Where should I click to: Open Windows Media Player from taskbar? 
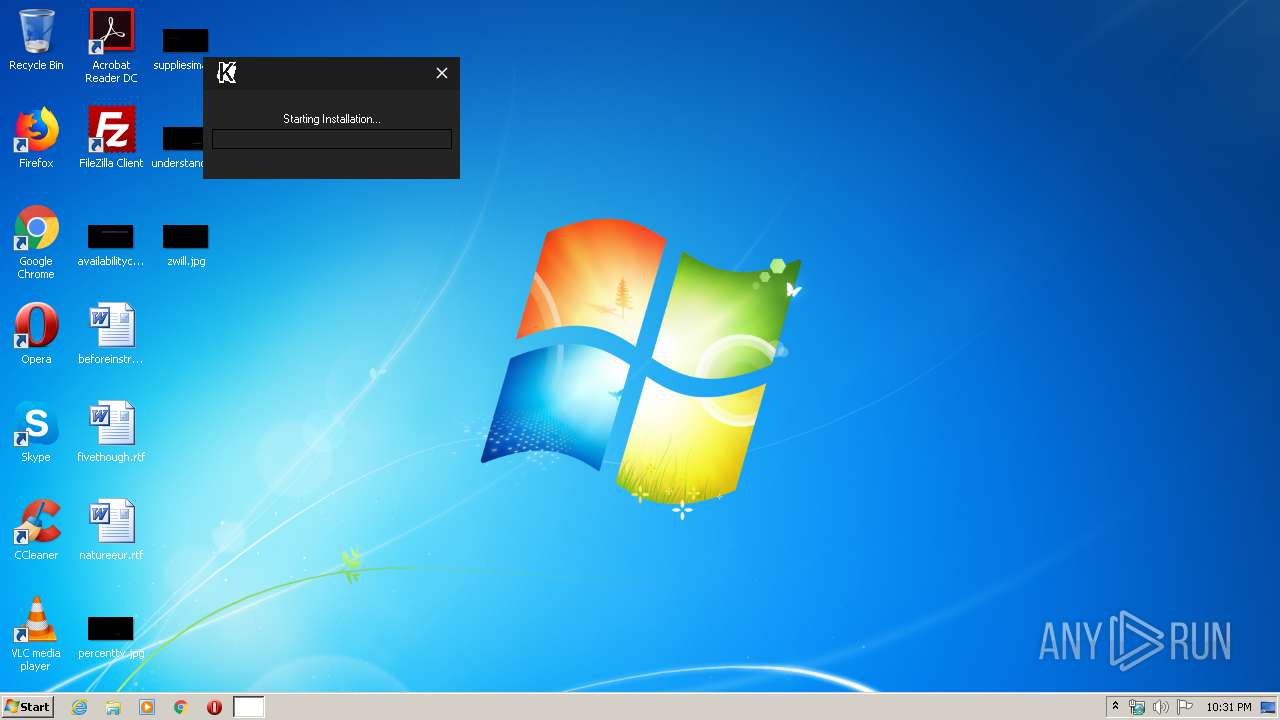coord(147,707)
